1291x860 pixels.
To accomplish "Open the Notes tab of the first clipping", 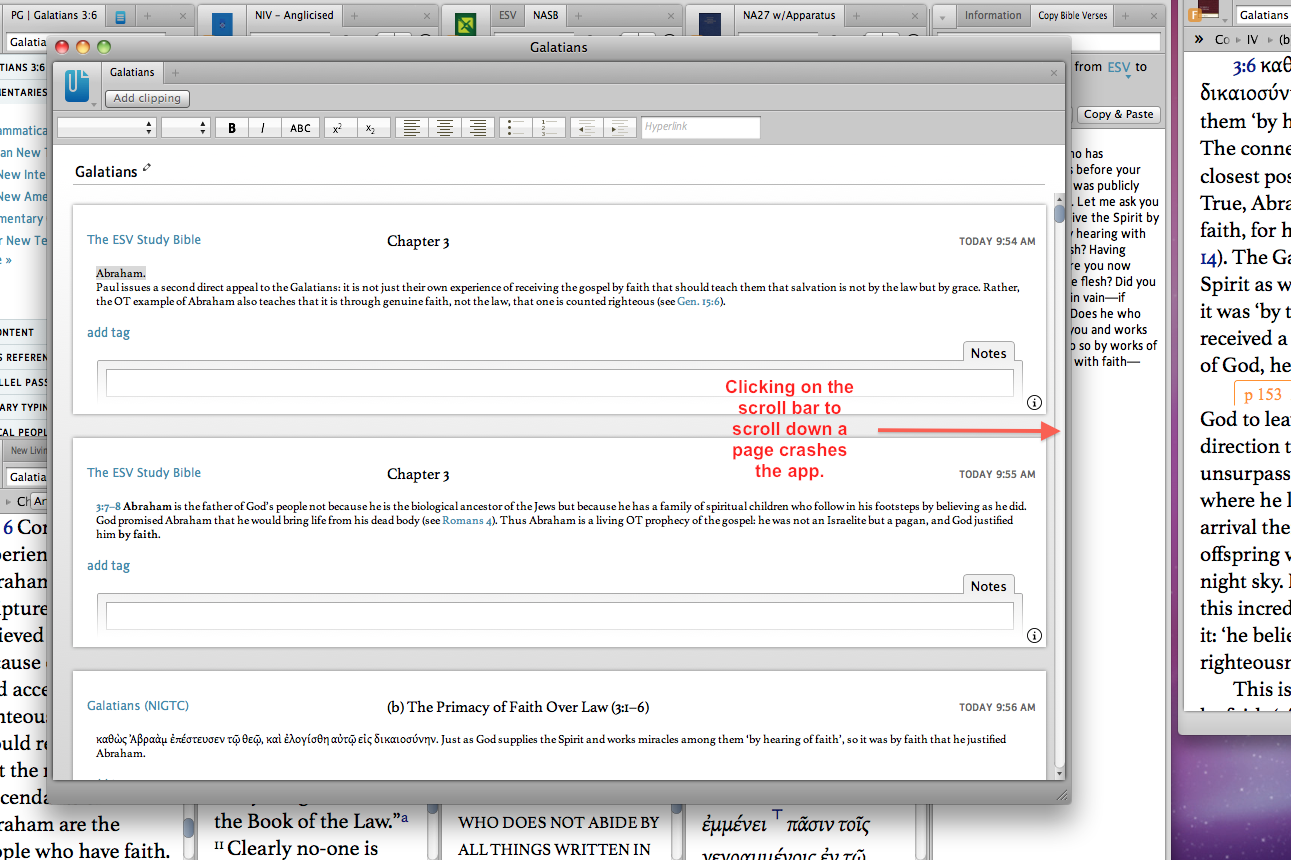I will pos(988,353).
